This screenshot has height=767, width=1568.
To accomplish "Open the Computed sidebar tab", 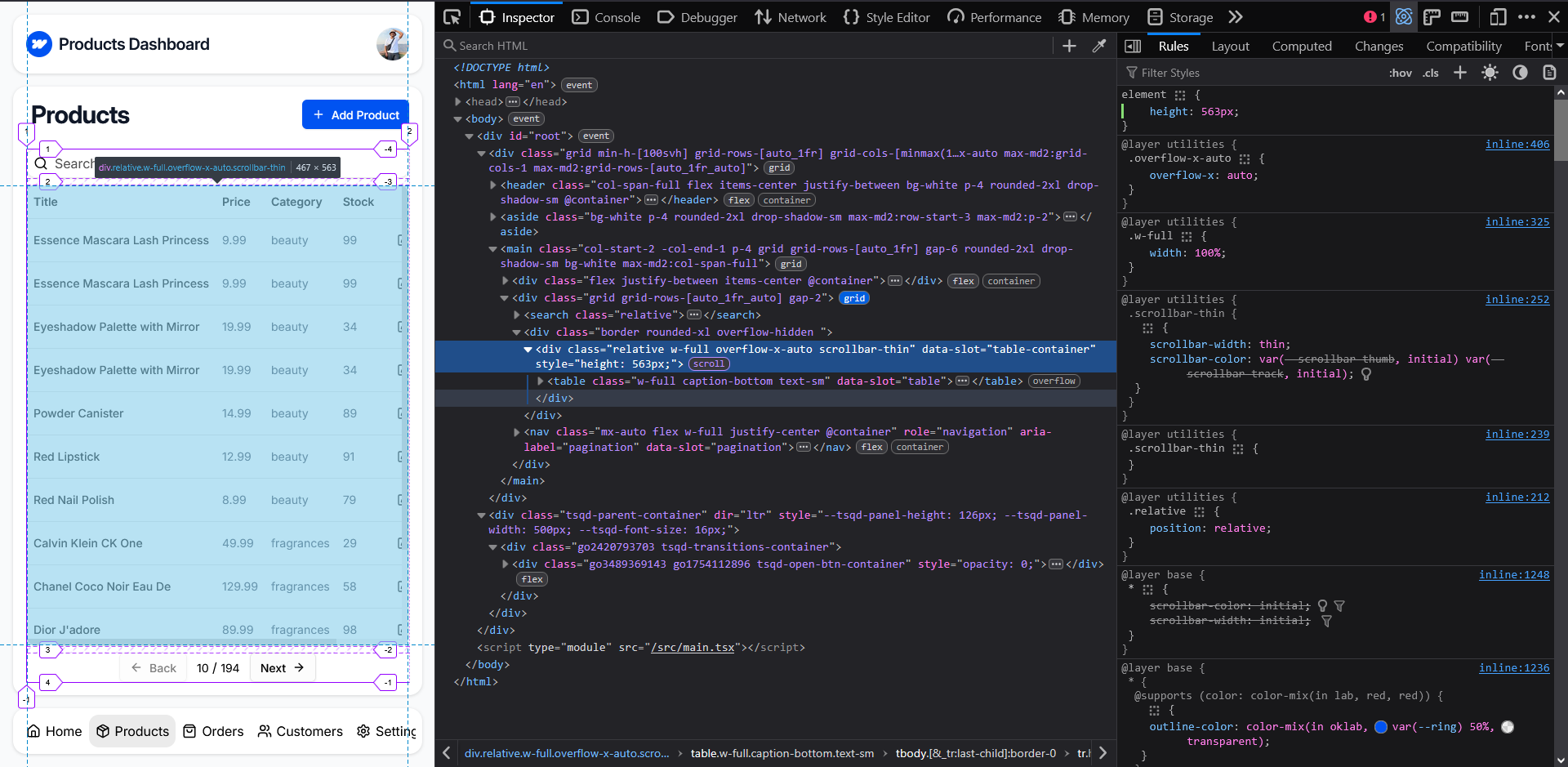I will 1301,47.
